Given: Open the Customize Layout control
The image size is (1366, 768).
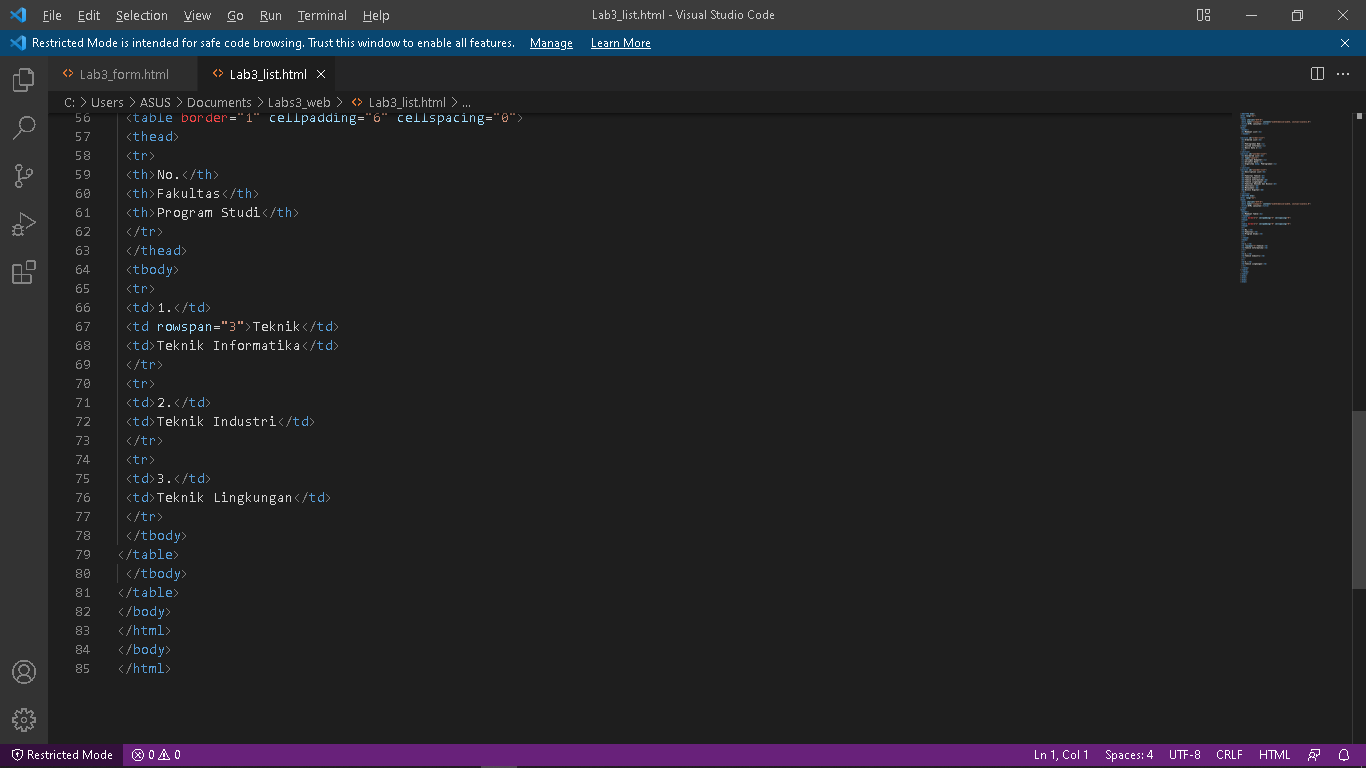Looking at the screenshot, I should (1202, 15).
